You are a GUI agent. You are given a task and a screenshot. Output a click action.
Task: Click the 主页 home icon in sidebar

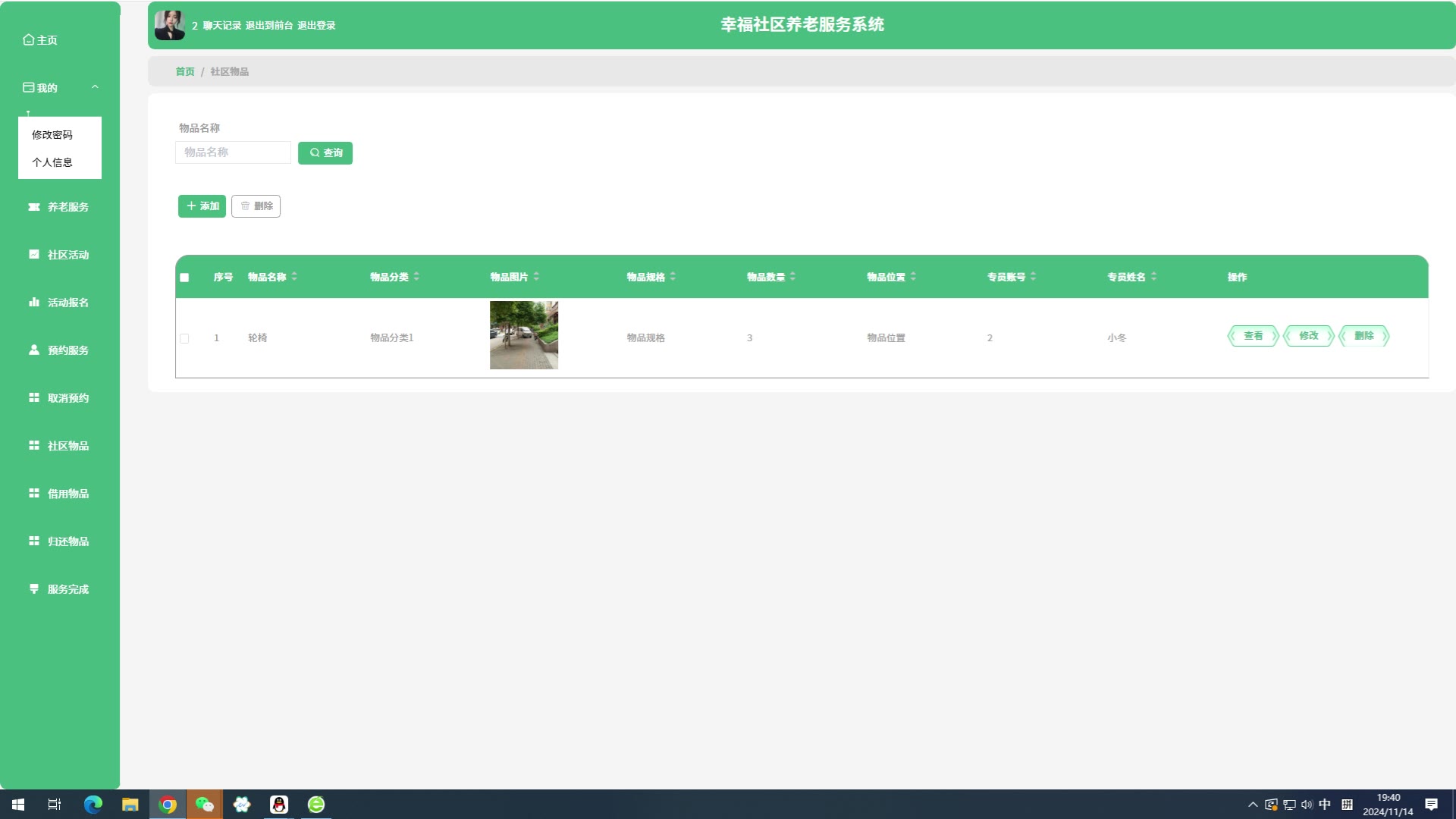[28, 39]
